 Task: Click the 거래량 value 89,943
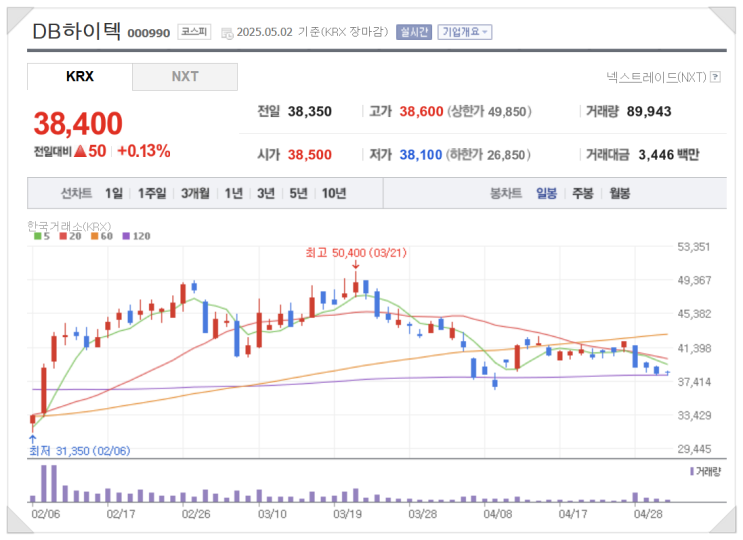tap(649, 112)
